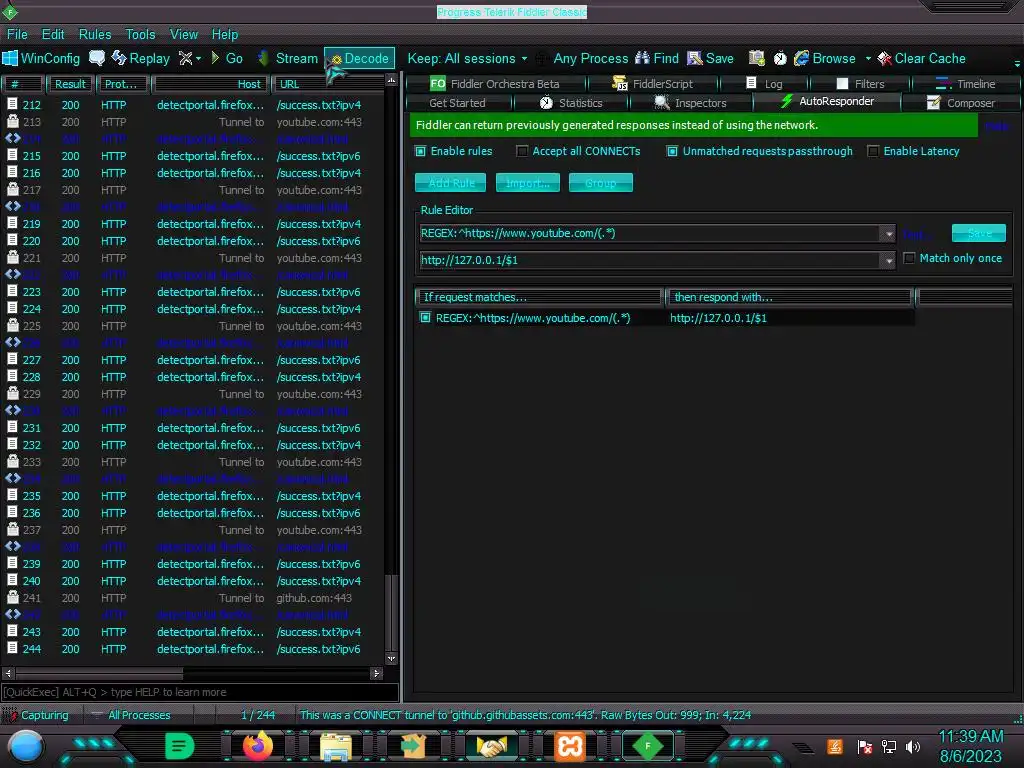Open the XAMPP taskbar icon
The image size is (1024, 768).
coord(569,746)
